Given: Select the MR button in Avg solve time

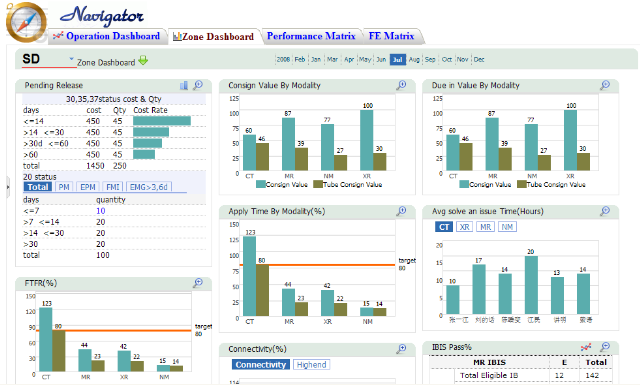Looking at the screenshot, I should click(485, 227).
